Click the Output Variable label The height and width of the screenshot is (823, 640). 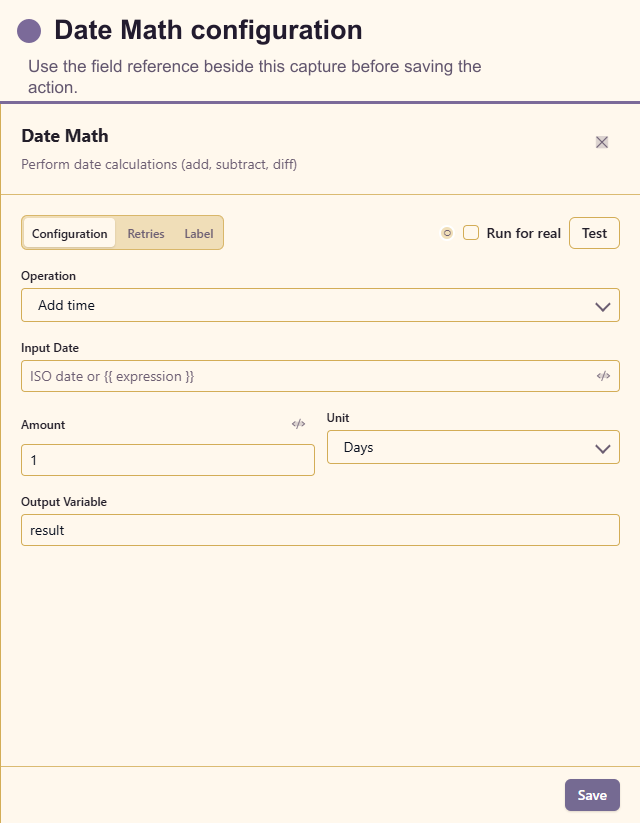pos(64,502)
